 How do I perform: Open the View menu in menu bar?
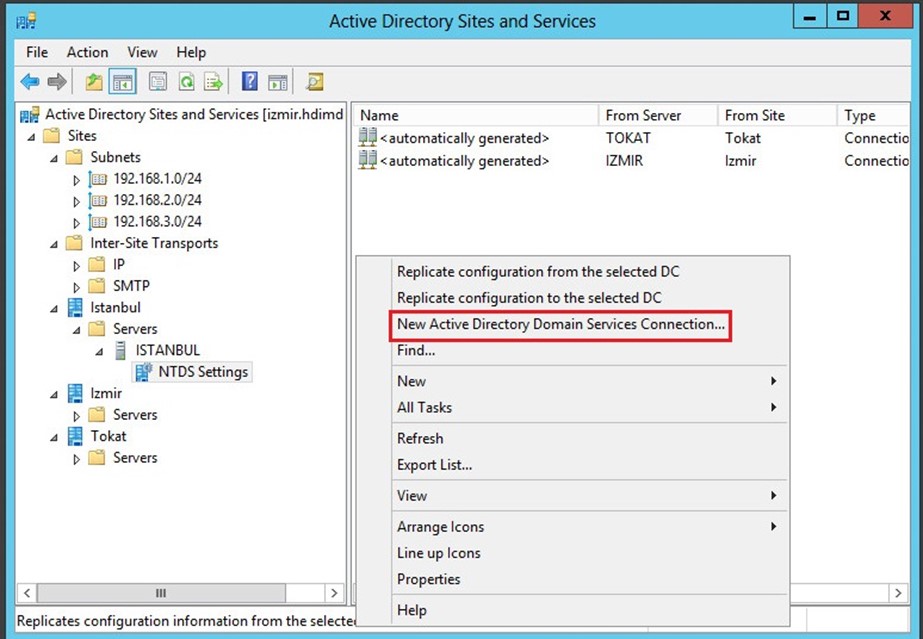pyautogui.click(x=142, y=52)
